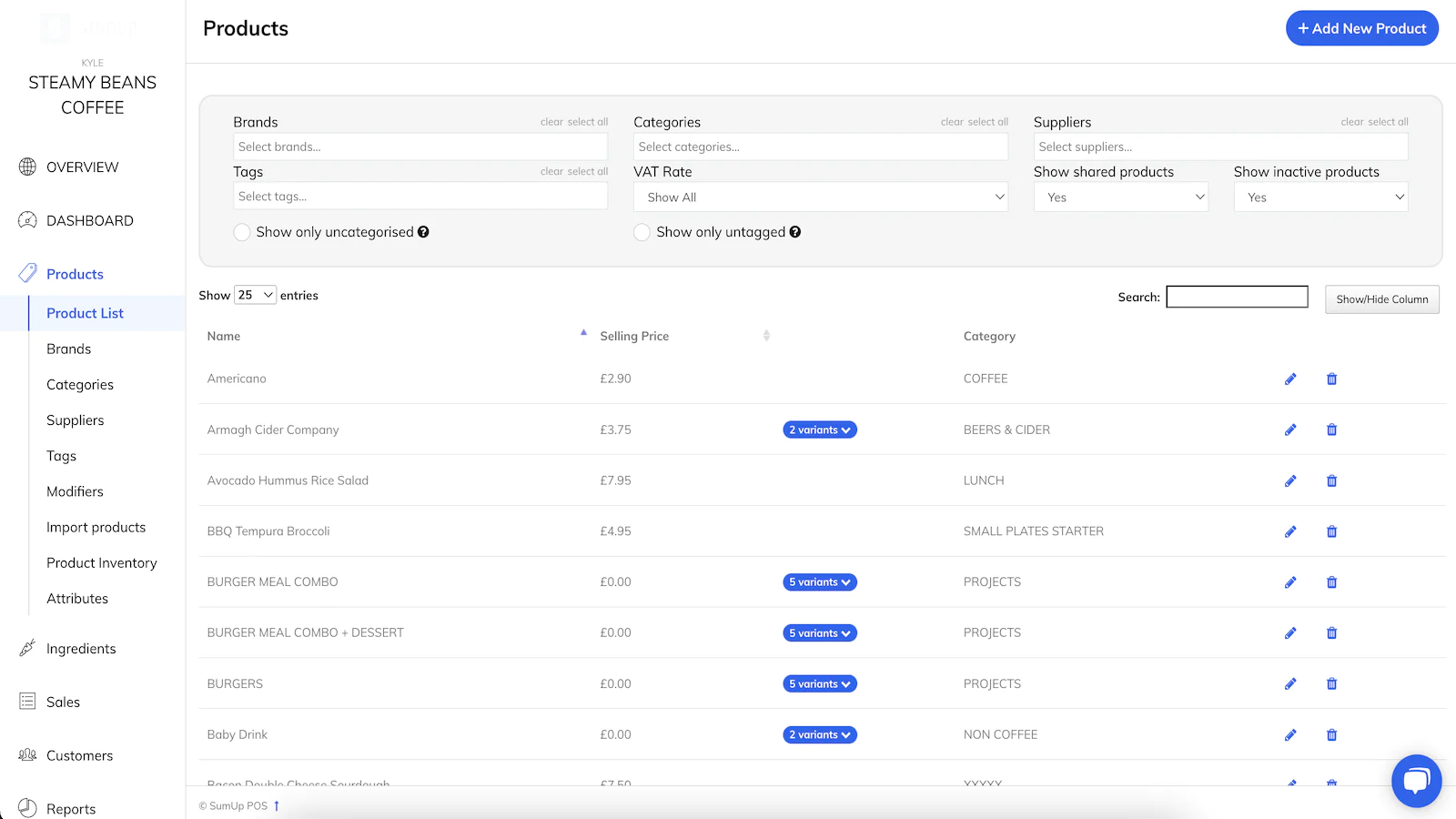Open the live chat bubble icon

[1416, 780]
